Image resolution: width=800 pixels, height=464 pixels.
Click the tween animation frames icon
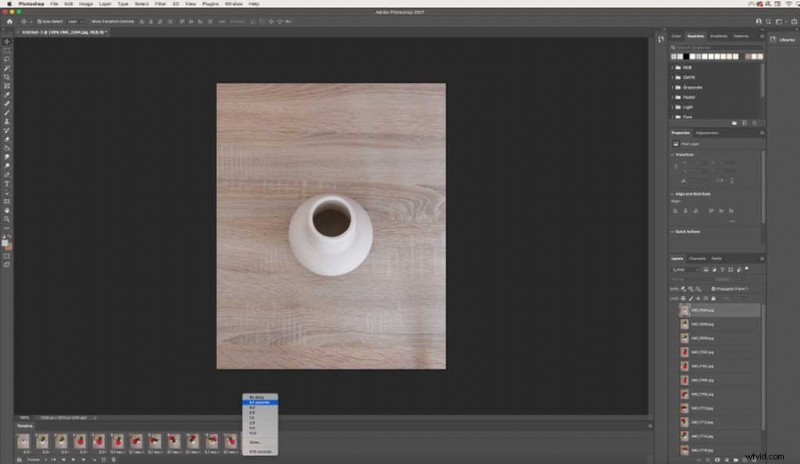(94, 459)
